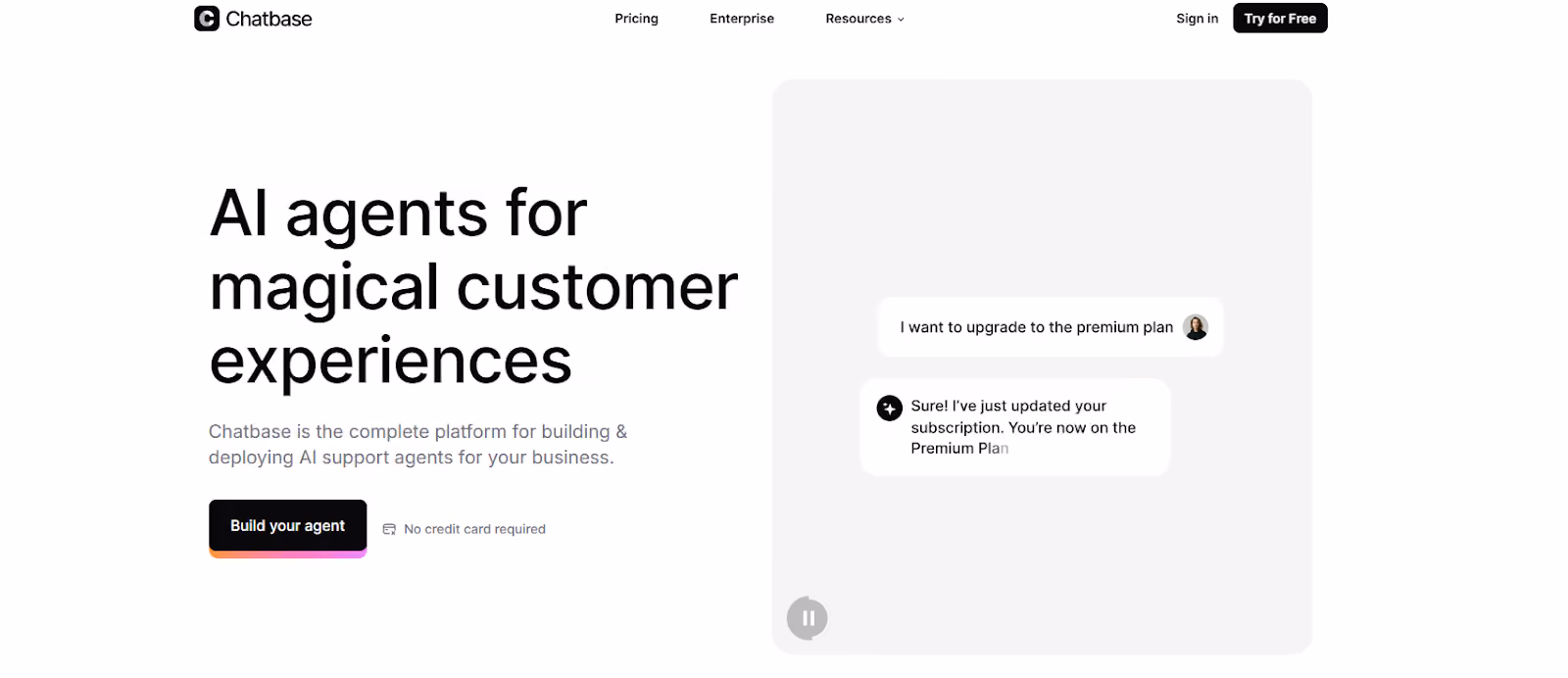Click the 'AI agents for magical' headline
The width and height of the screenshot is (1568, 678).
point(473,286)
